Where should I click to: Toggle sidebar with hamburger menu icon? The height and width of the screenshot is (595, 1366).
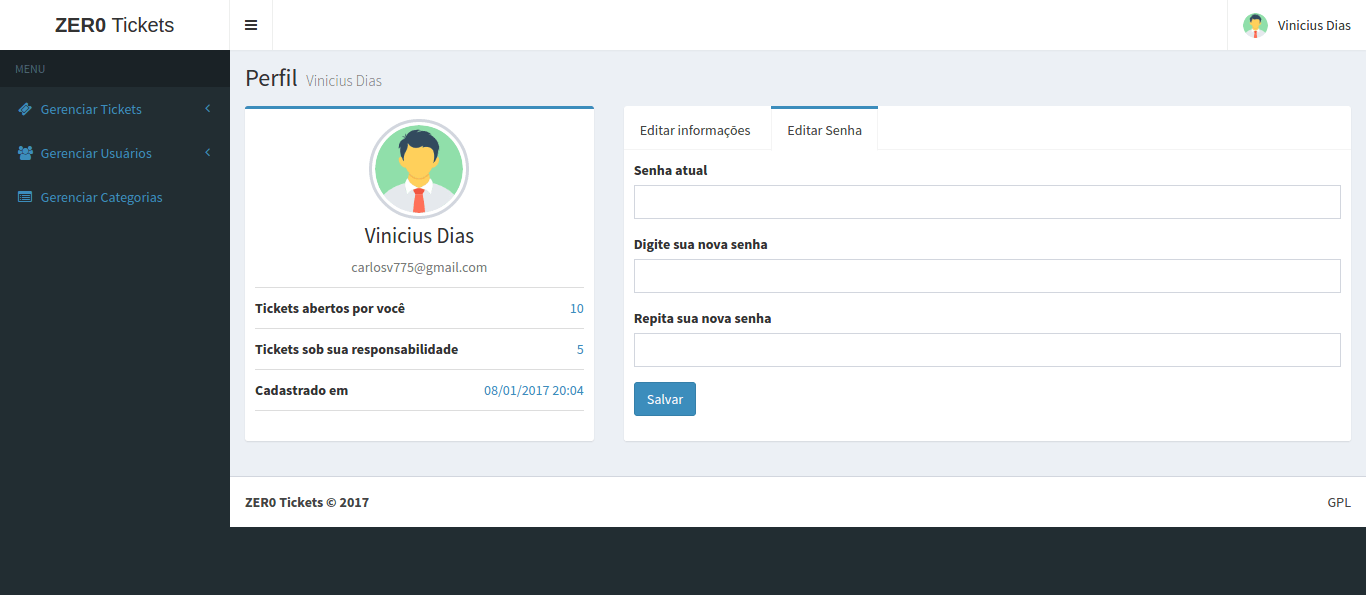coord(251,25)
